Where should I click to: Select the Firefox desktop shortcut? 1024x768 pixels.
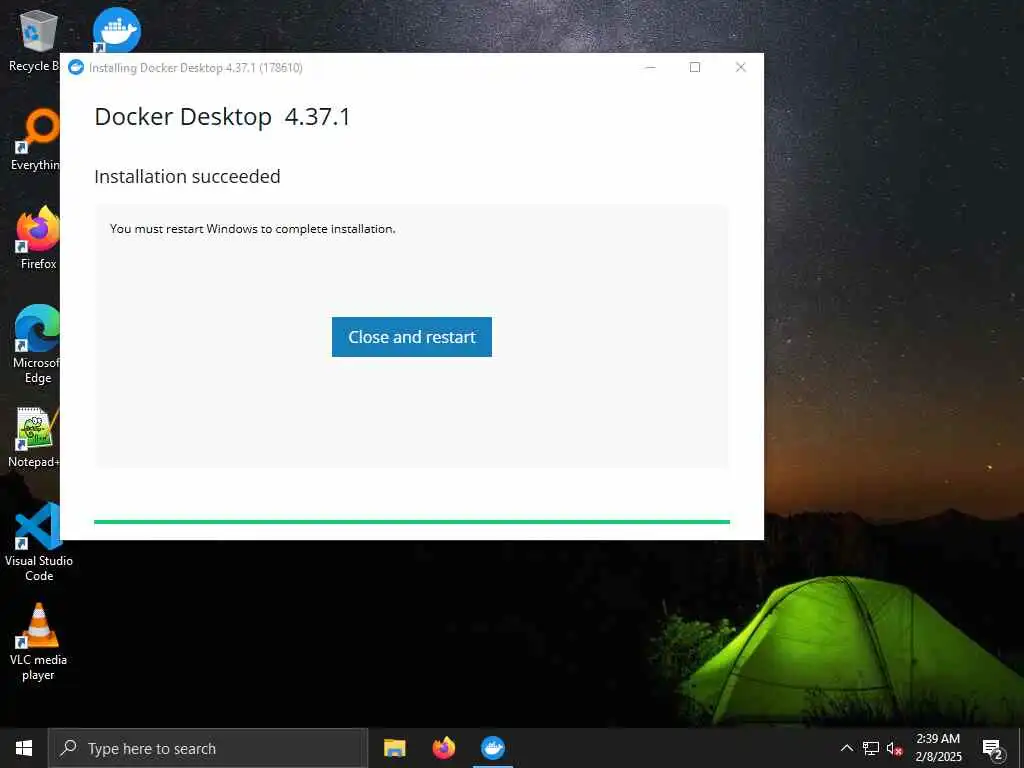point(37,238)
